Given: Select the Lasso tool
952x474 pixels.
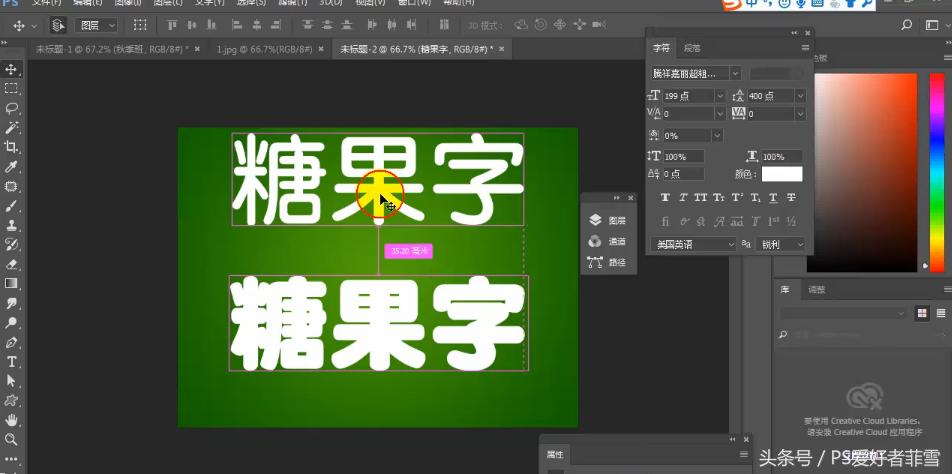Looking at the screenshot, I should click(11, 108).
